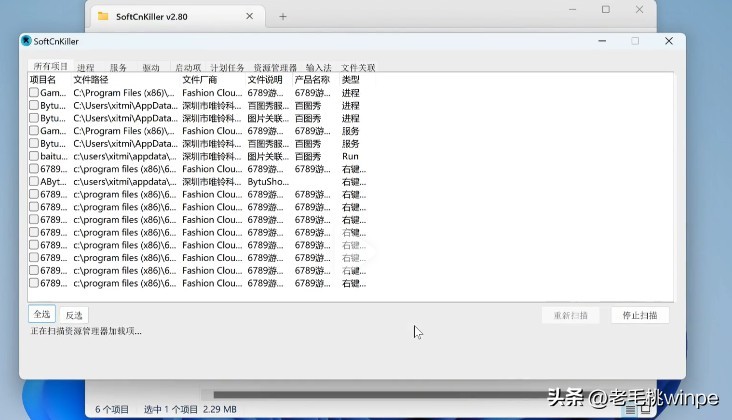The image size is (732, 420).
Task: Click the Explorer horizontal scrollbar
Action: tap(400, 394)
